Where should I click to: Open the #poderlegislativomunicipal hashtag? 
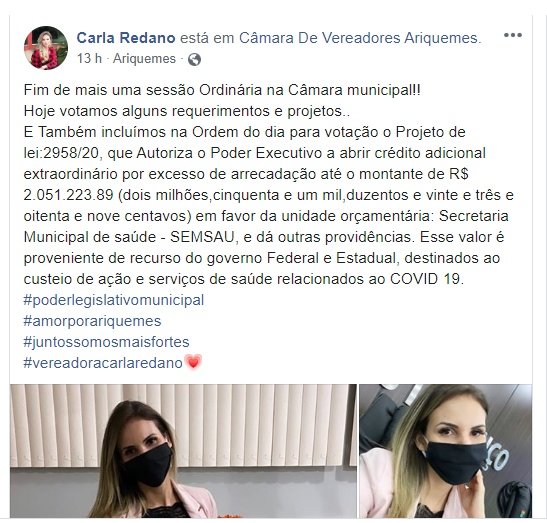(114, 300)
